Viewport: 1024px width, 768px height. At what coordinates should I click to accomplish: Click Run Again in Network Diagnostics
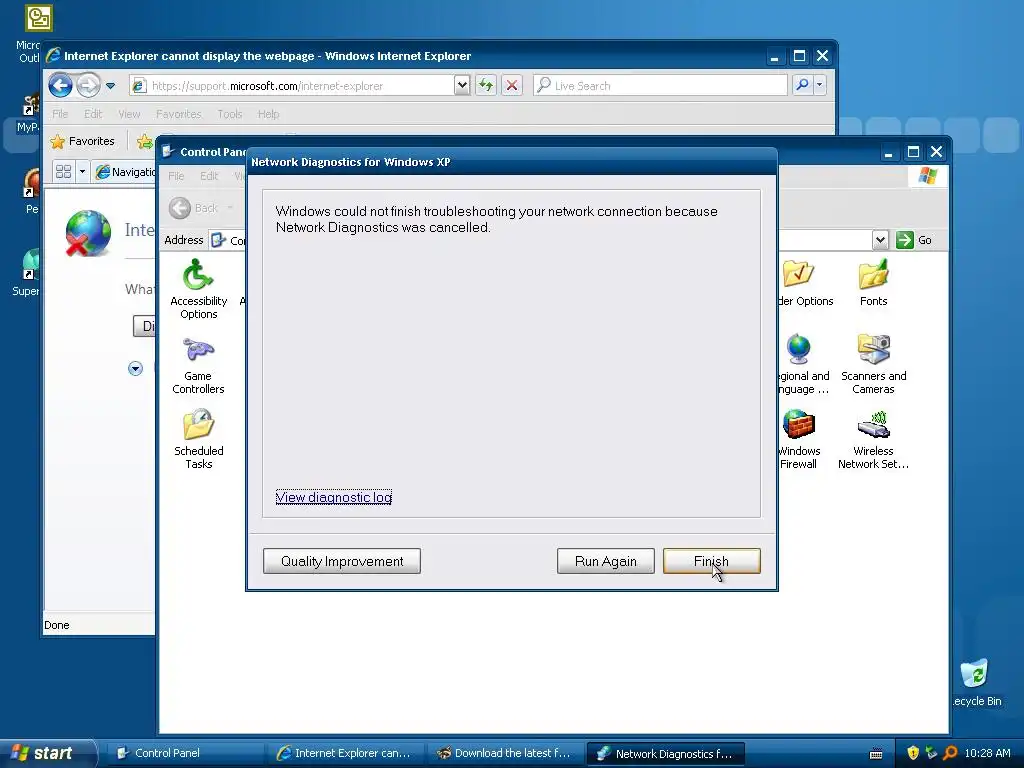[x=605, y=561]
